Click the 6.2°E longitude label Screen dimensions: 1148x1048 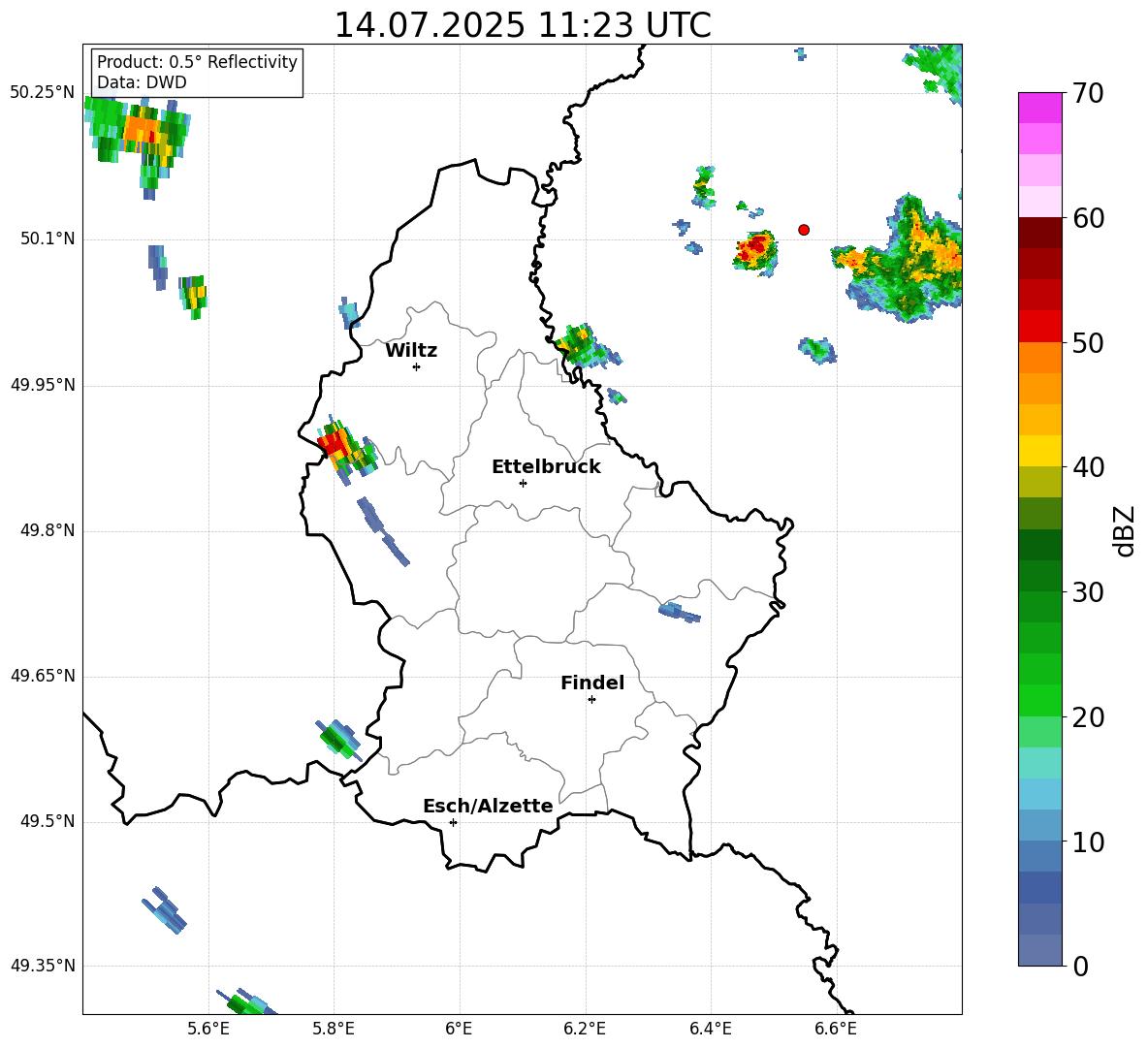[x=585, y=1029]
